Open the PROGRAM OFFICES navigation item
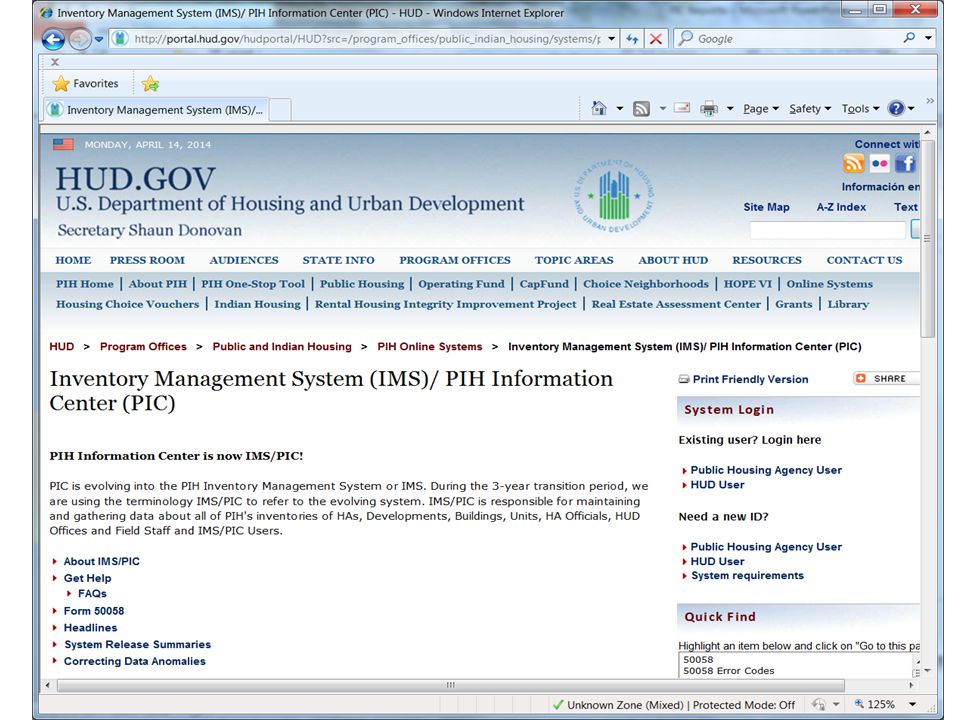This screenshot has height=720, width=960. tap(455, 260)
